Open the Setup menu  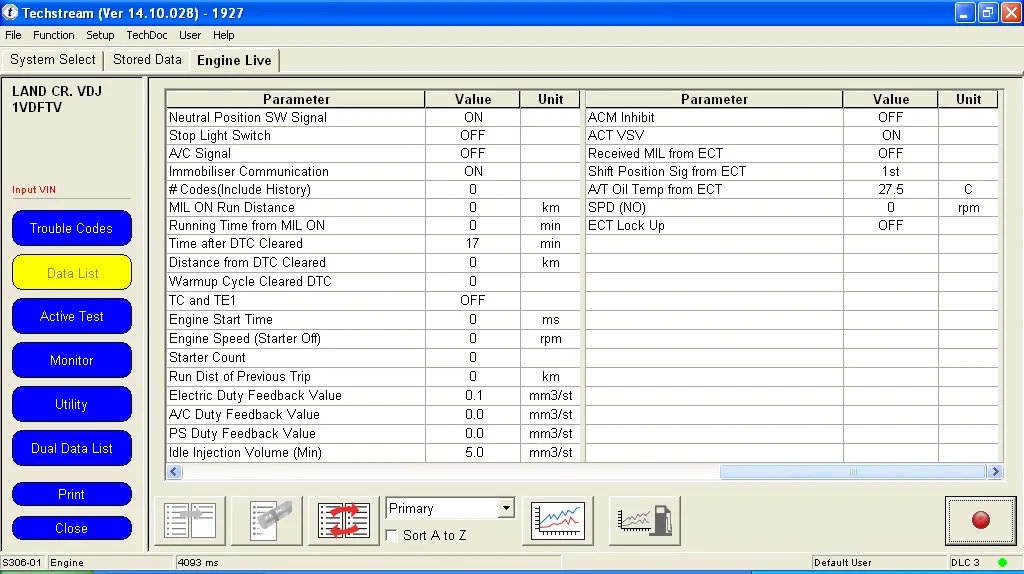tap(100, 35)
